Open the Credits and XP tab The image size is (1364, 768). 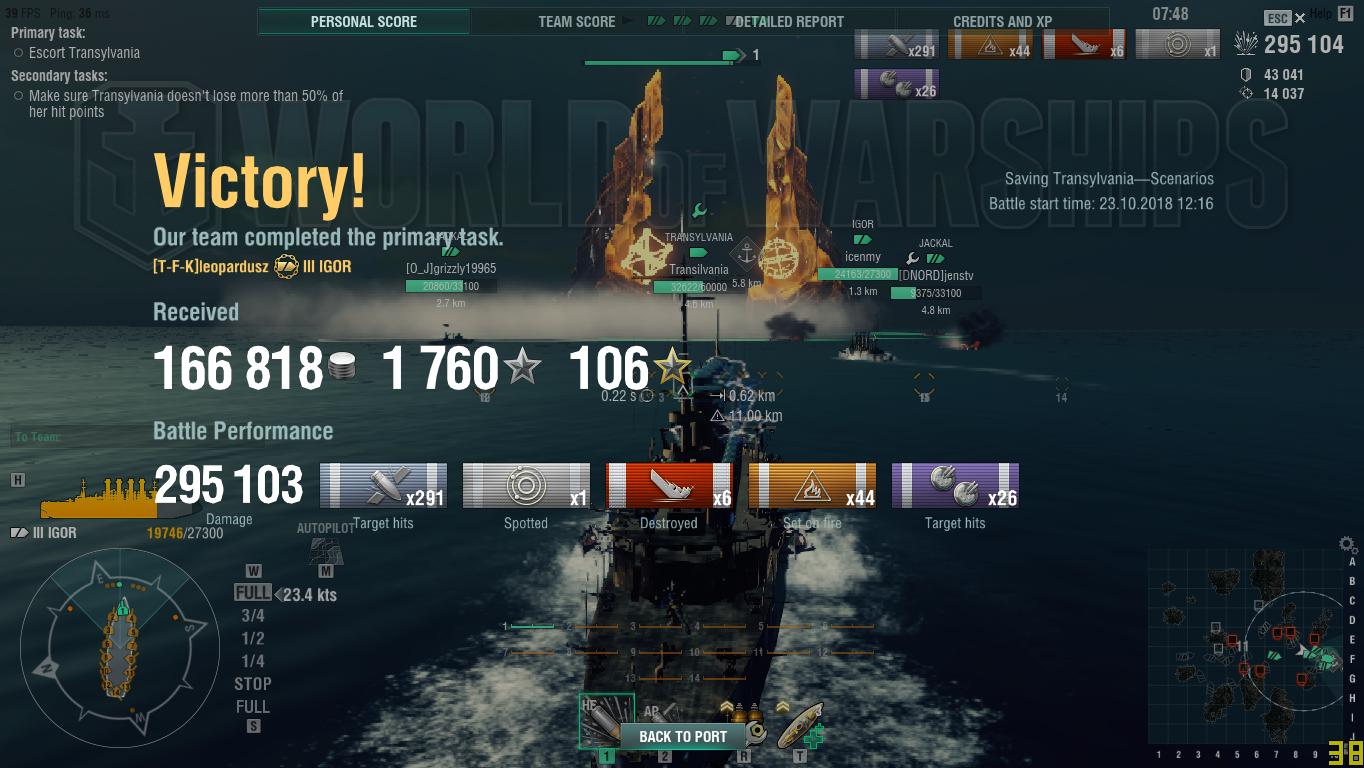tap(1003, 21)
